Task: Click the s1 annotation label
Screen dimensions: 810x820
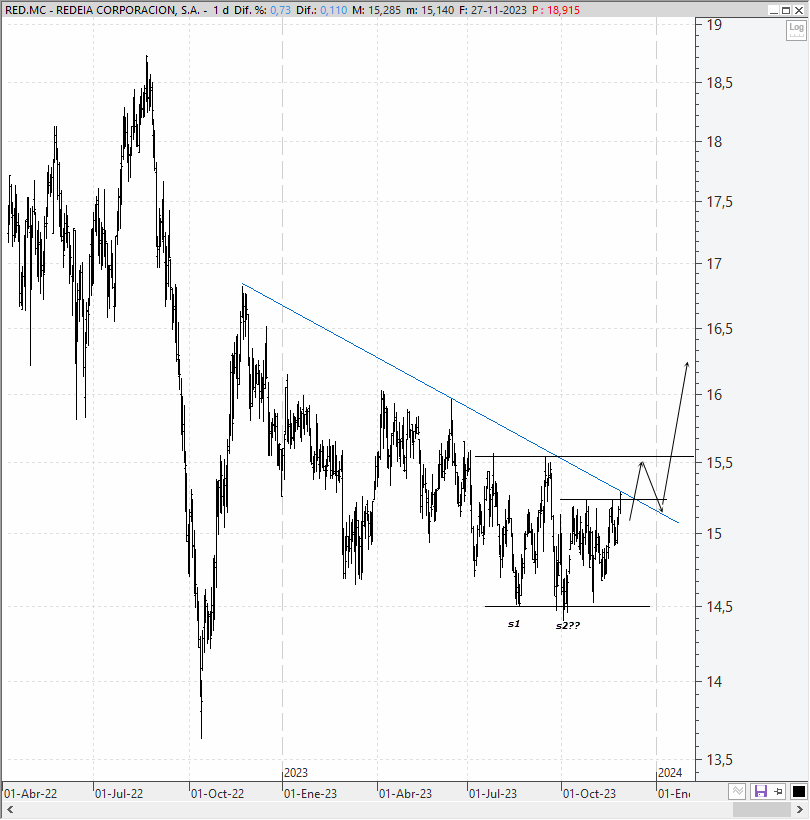Action: (x=514, y=623)
